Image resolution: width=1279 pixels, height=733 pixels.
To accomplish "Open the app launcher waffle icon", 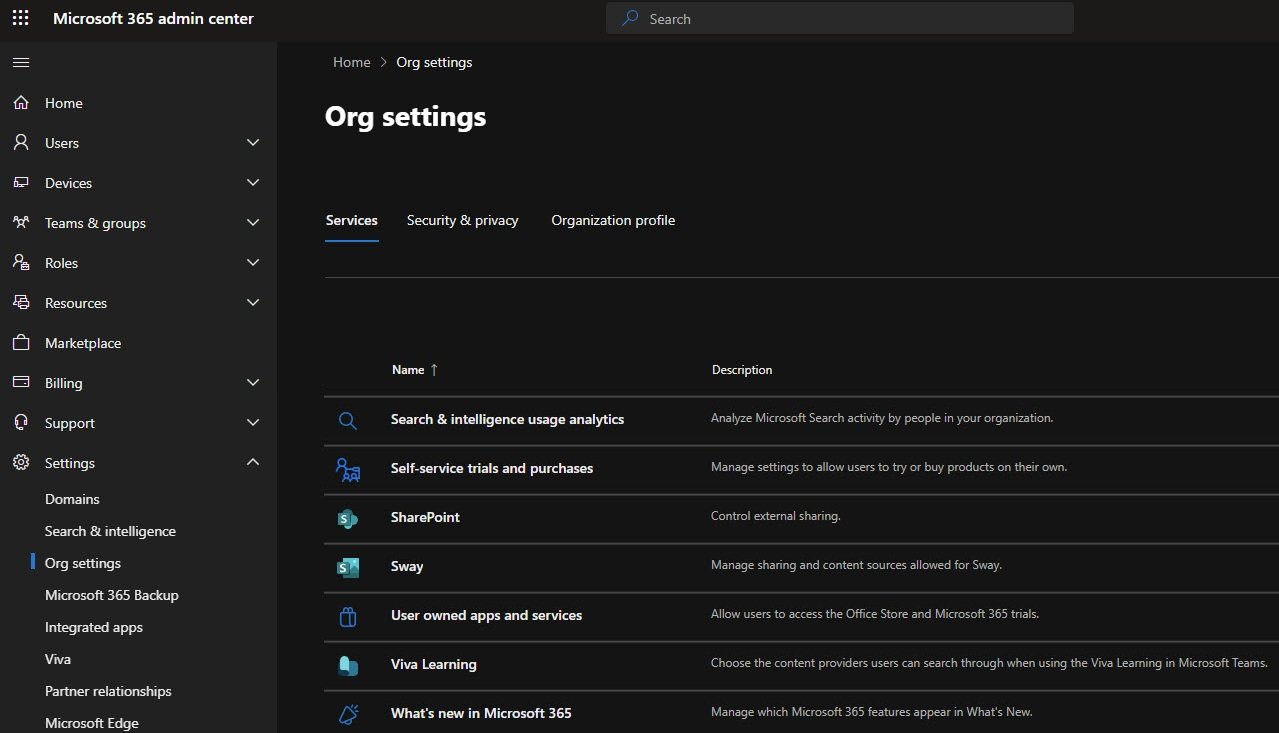I will 20,18.
